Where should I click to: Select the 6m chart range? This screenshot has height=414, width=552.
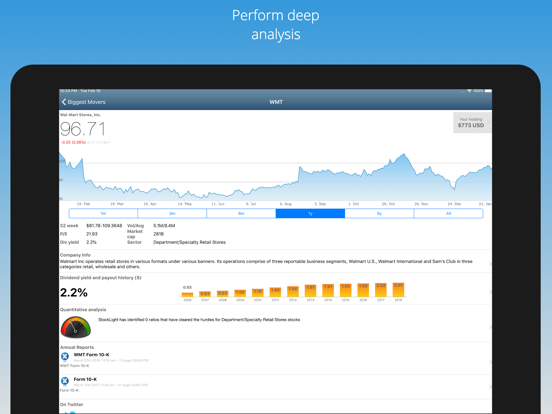coord(241,213)
